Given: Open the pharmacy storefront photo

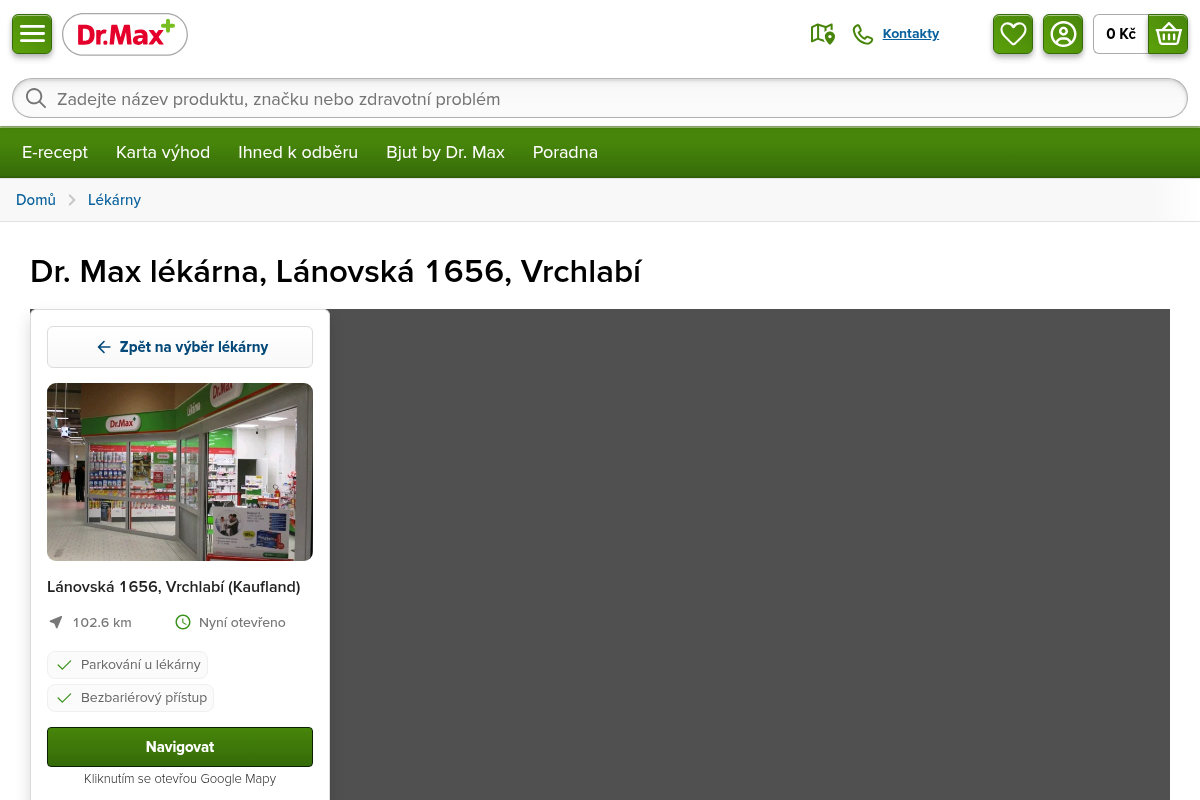Looking at the screenshot, I should 180,472.
